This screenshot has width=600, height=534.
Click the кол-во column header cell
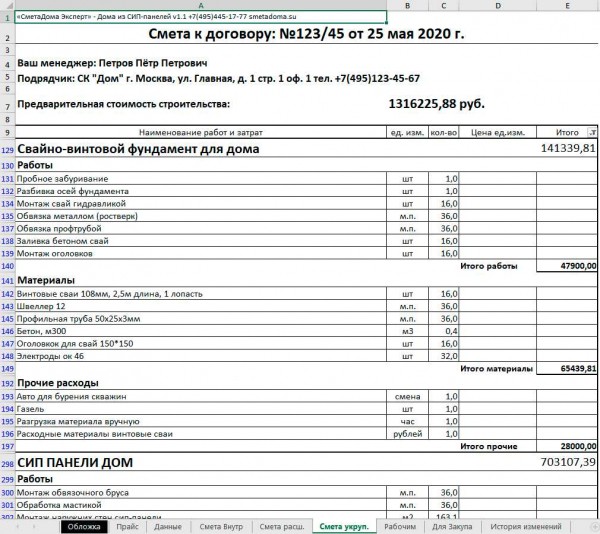pos(443,132)
